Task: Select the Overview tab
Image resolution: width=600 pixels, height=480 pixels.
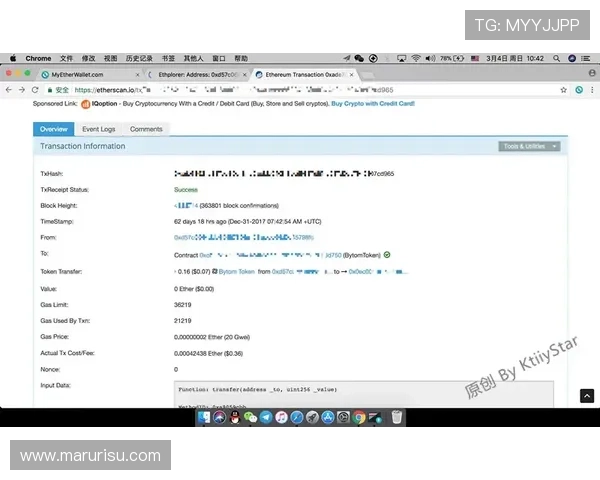Action: coord(54,129)
